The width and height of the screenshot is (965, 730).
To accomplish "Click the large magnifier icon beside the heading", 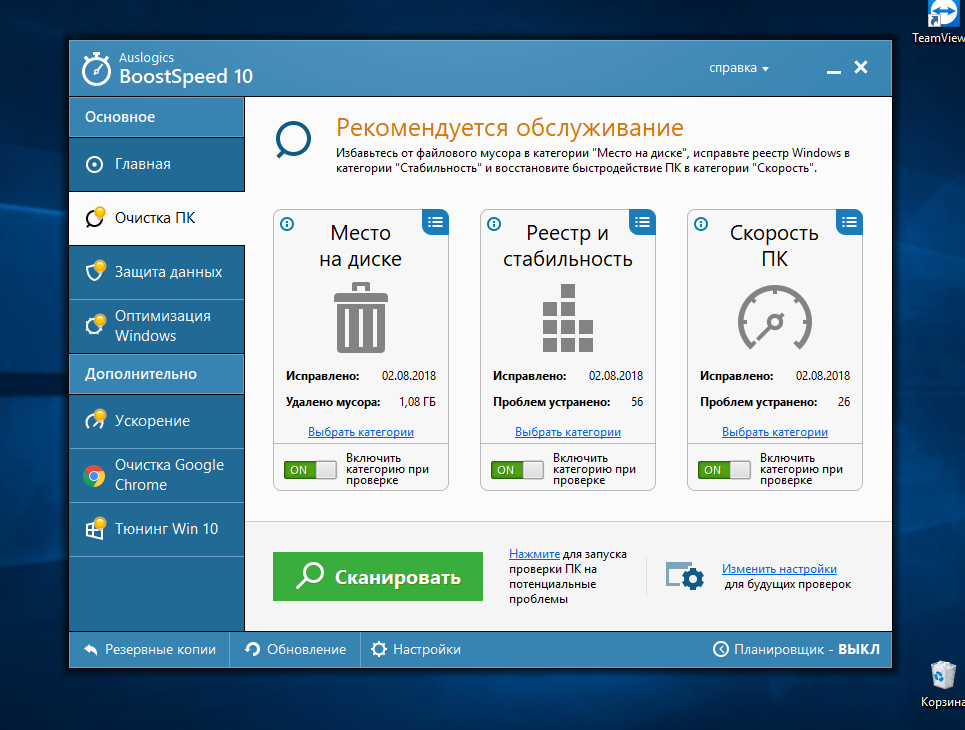I will pos(293,140).
